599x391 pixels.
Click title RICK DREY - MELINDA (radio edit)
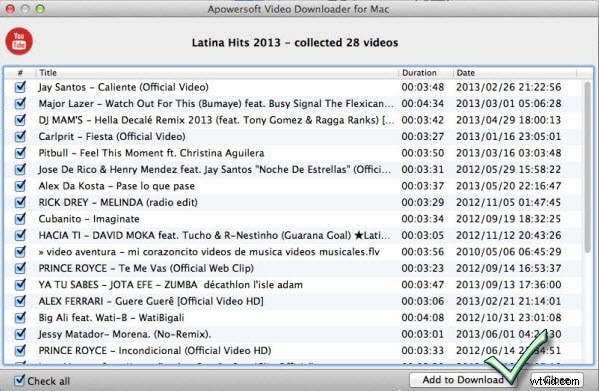pos(118,202)
